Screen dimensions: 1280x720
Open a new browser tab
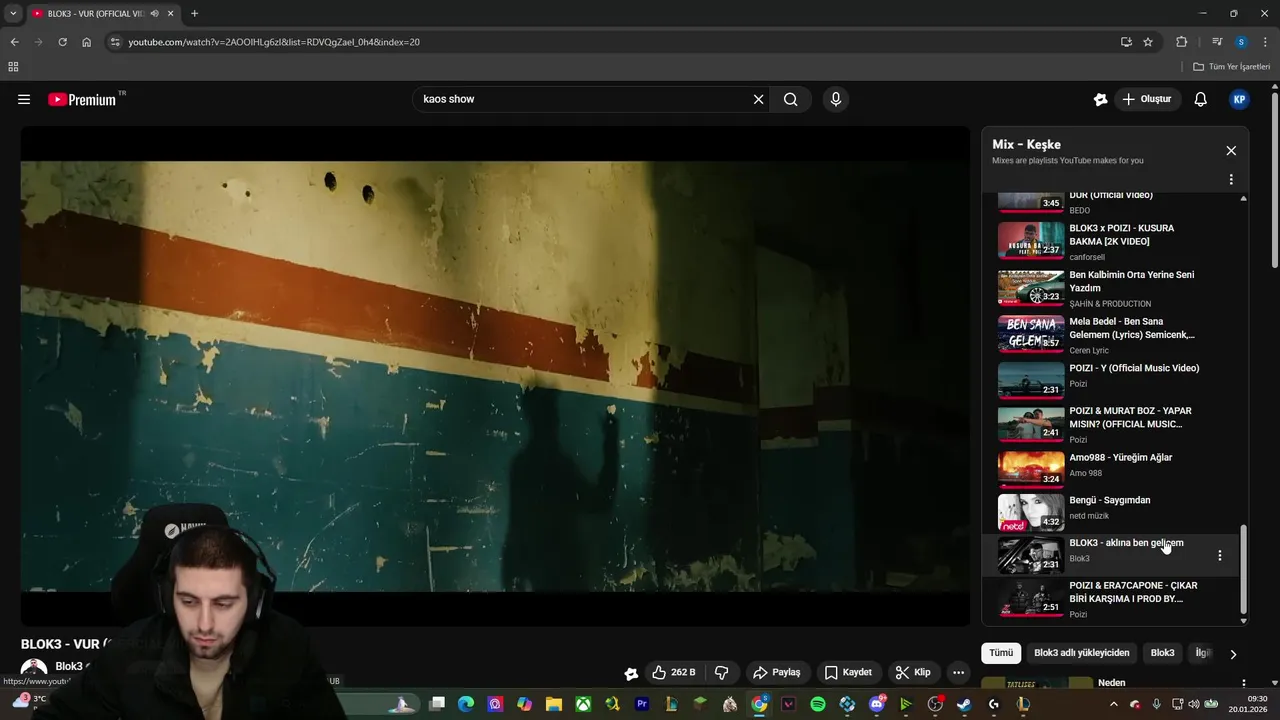[194, 13]
